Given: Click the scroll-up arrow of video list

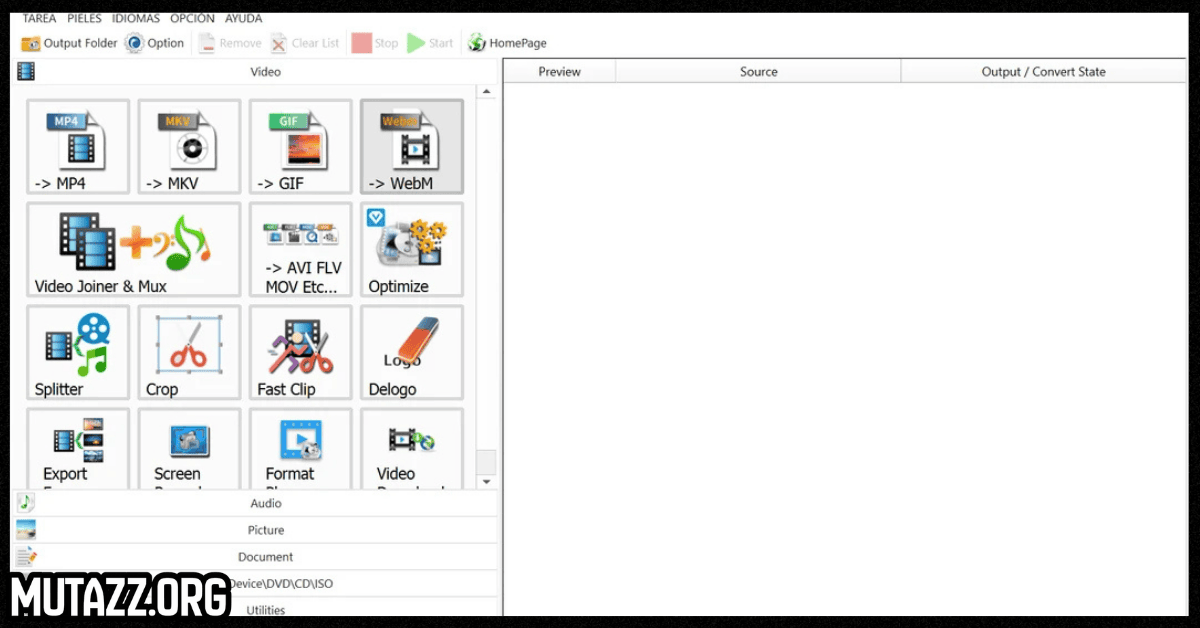Looking at the screenshot, I should point(487,92).
